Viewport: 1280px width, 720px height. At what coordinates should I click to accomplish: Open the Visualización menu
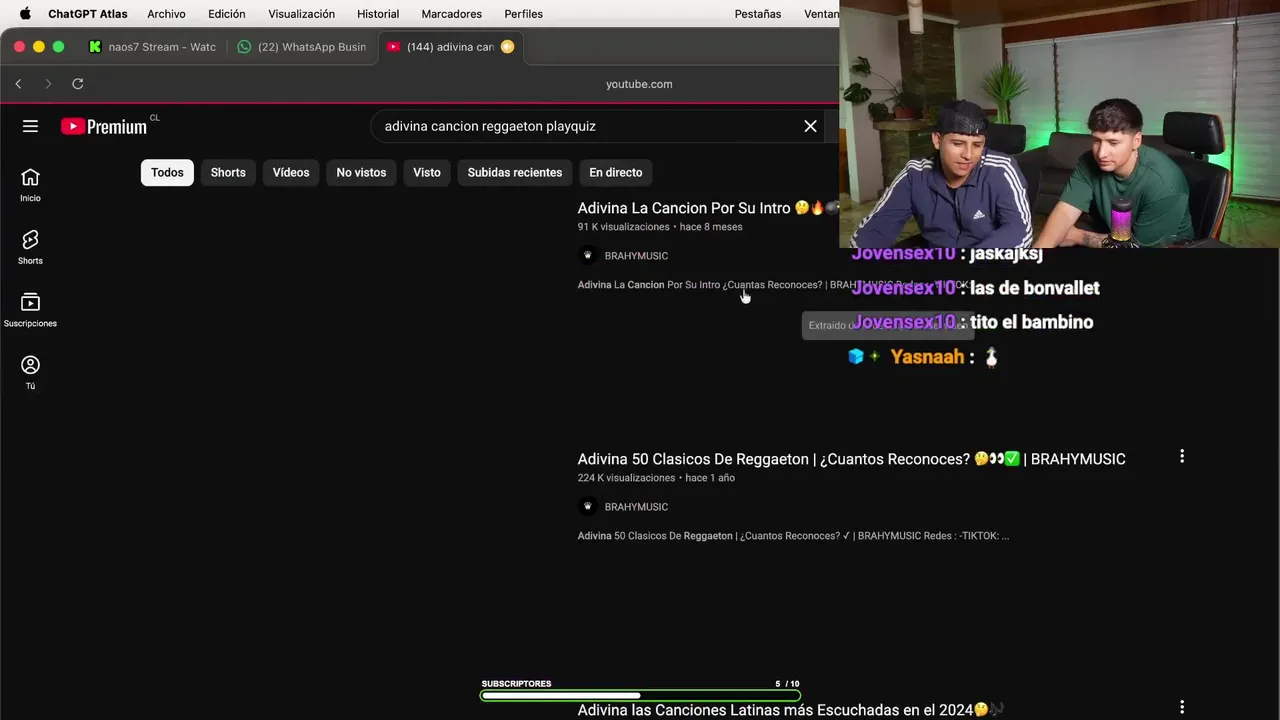(x=301, y=14)
